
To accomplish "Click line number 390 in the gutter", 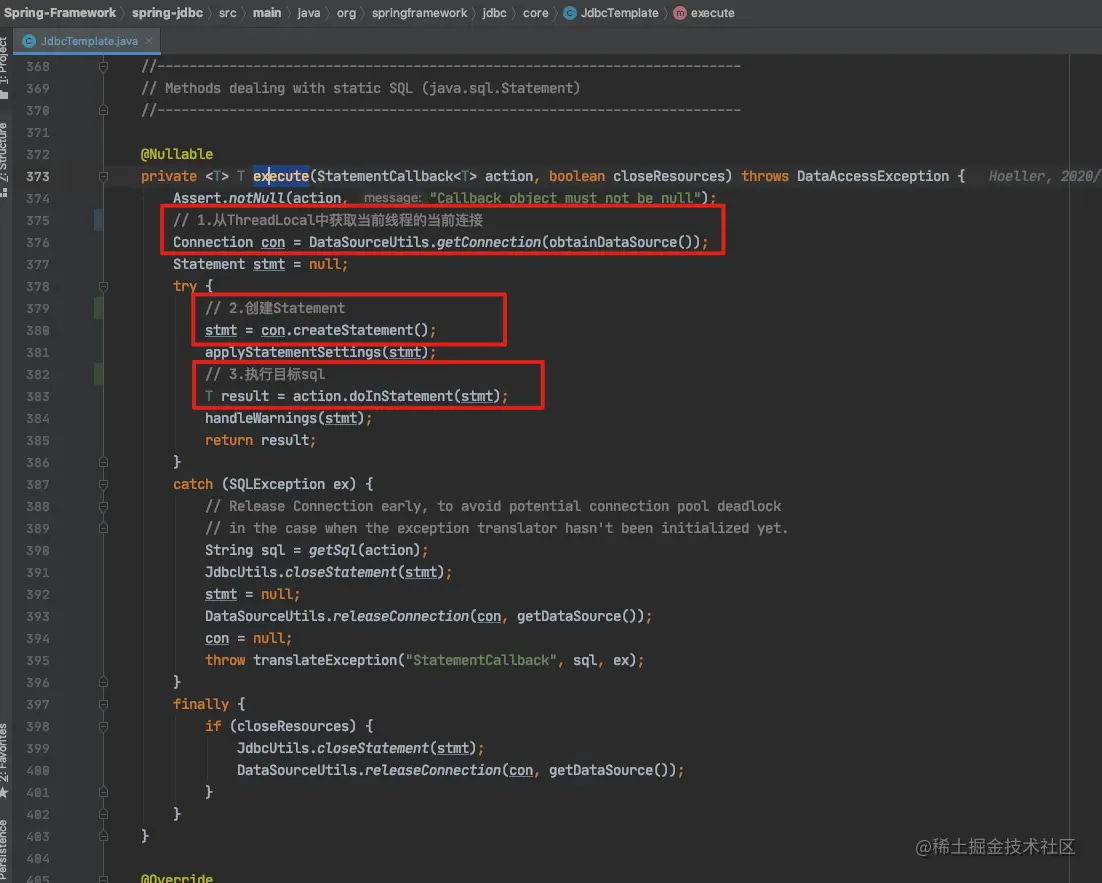I will coord(38,550).
